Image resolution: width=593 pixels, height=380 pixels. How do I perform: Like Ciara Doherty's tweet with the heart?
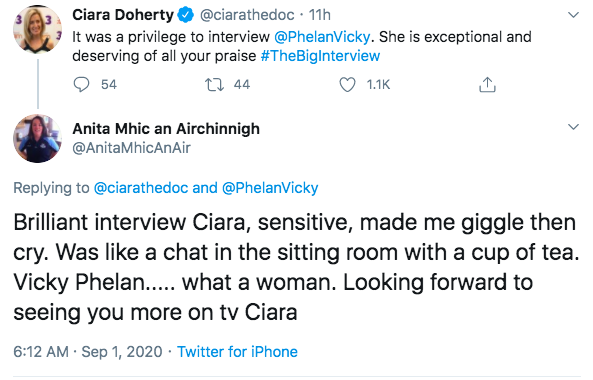click(x=347, y=85)
